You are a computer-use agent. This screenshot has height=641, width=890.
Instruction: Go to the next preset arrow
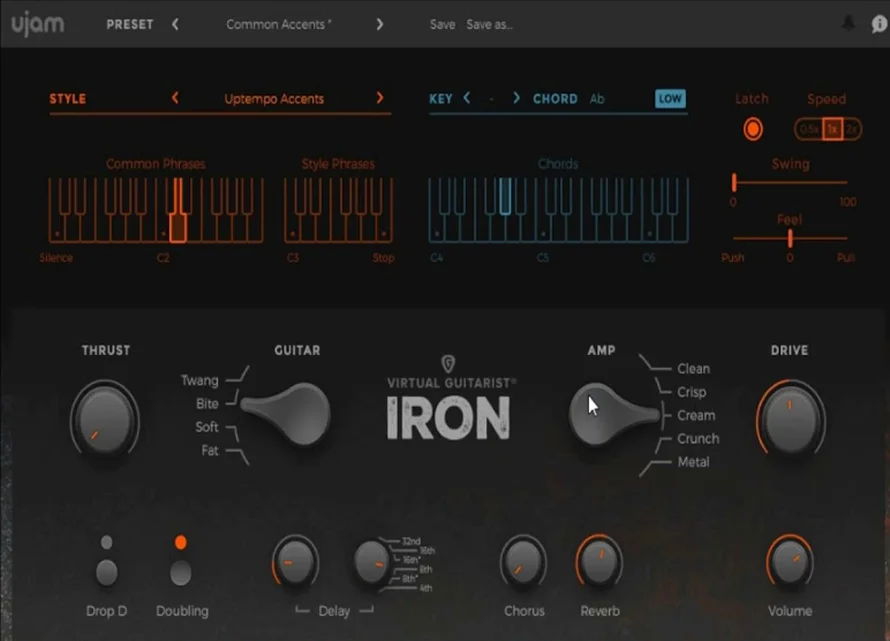tap(380, 24)
